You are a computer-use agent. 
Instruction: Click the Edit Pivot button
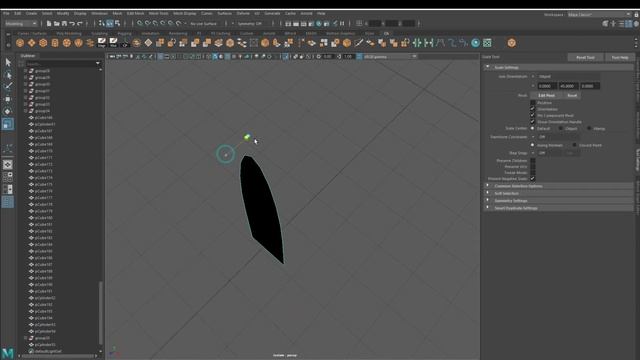coord(546,96)
